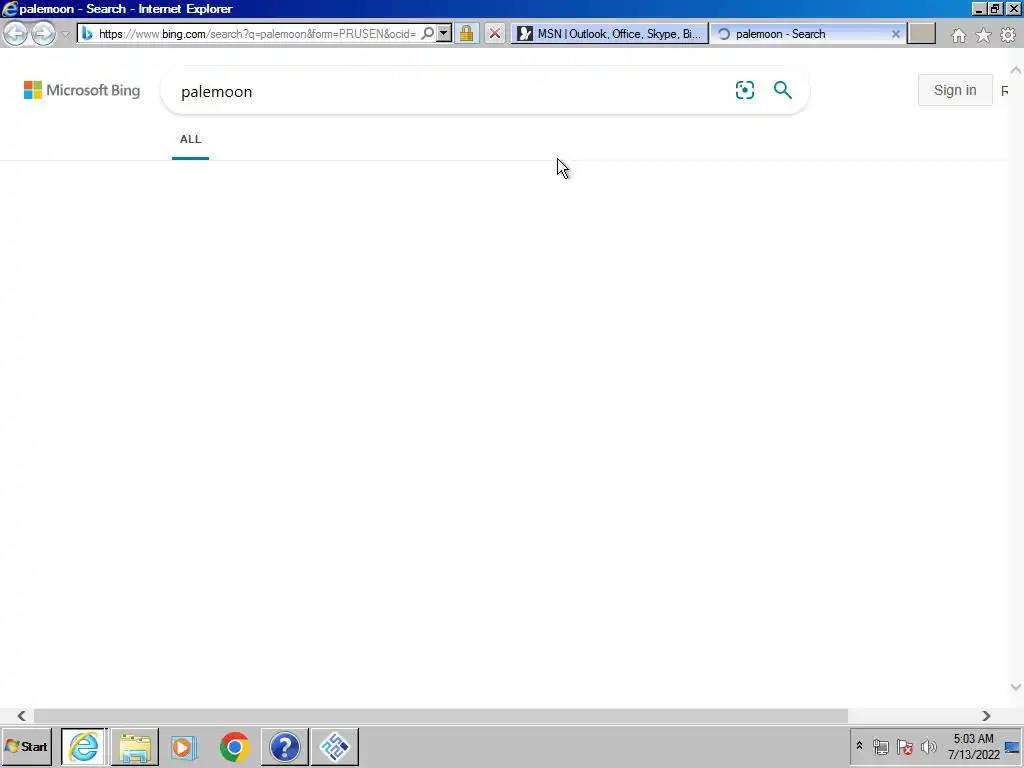Open Bing visual search camera icon

(x=744, y=90)
